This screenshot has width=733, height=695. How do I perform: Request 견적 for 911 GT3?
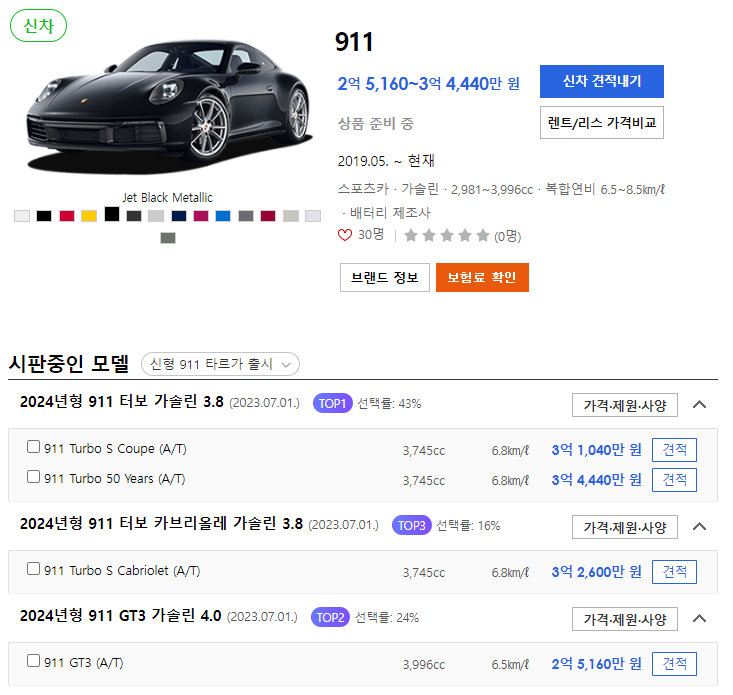(x=674, y=664)
